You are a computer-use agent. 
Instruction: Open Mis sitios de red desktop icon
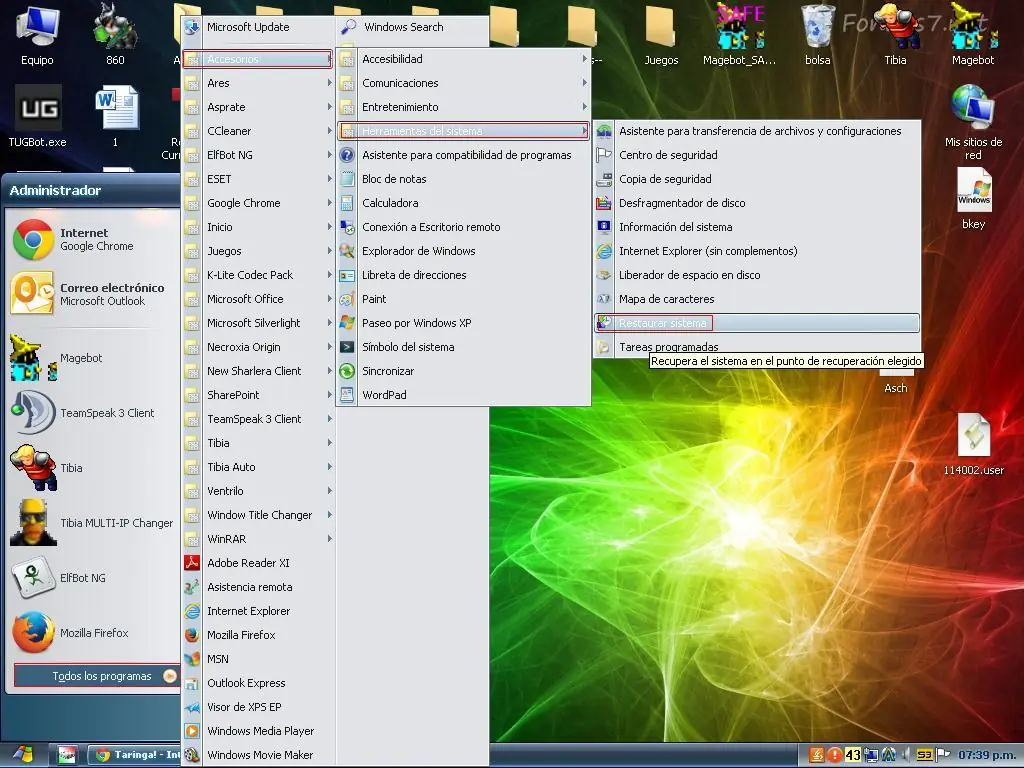click(x=973, y=123)
